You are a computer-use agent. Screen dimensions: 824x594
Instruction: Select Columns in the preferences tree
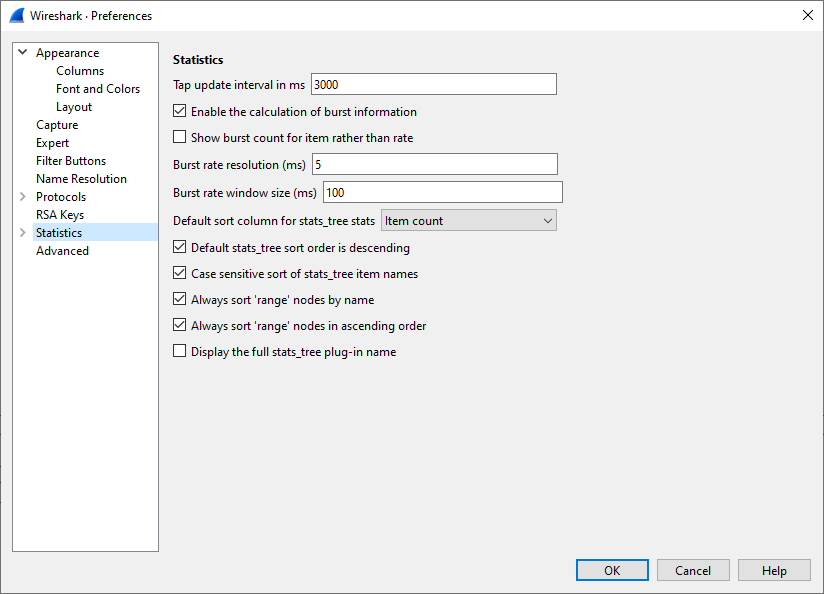(x=80, y=71)
